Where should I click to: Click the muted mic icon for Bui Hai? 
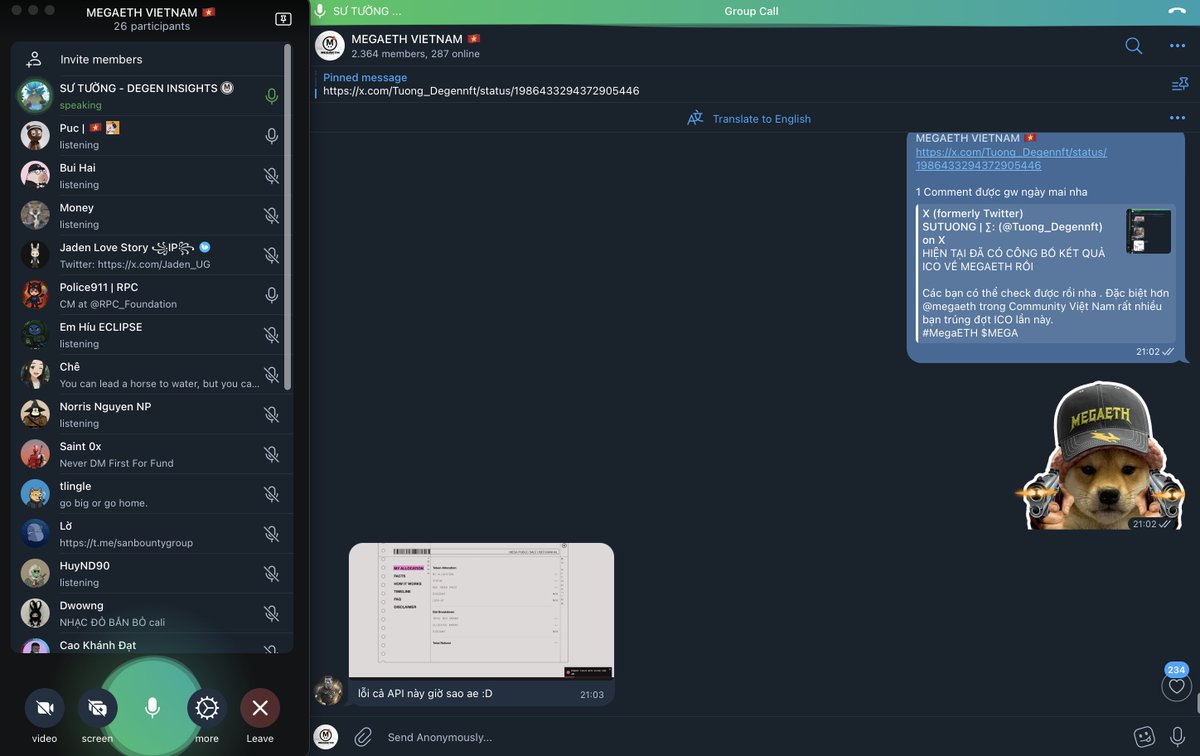pyautogui.click(x=271, y=176)
